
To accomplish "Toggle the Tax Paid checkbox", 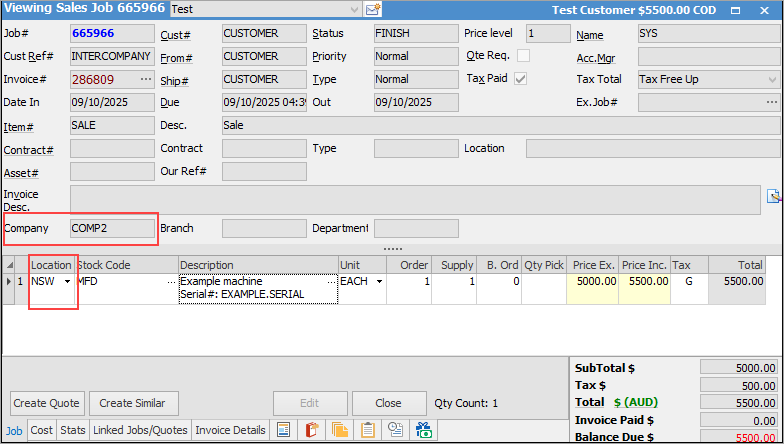I will click(521, 79).
